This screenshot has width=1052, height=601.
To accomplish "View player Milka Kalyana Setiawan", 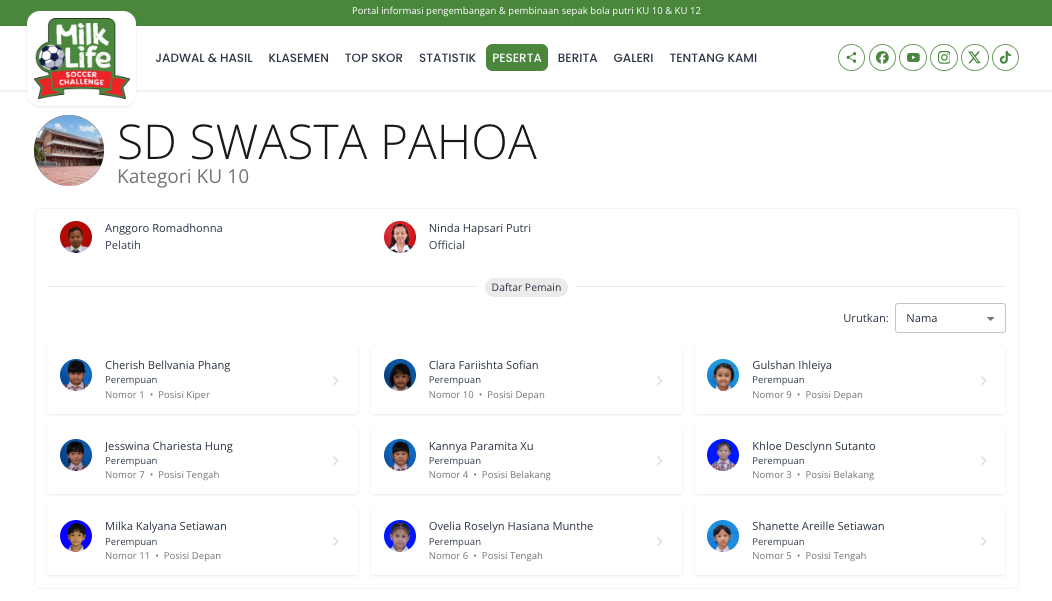I will tap(166, 526).
